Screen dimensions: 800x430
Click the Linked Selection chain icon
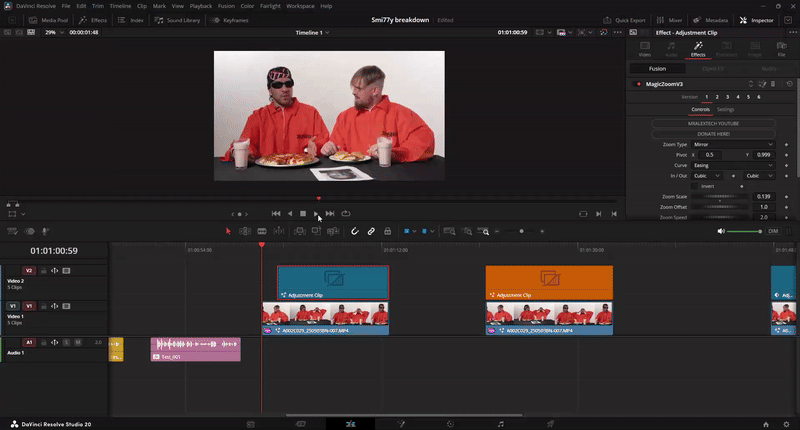pos(371,231)
